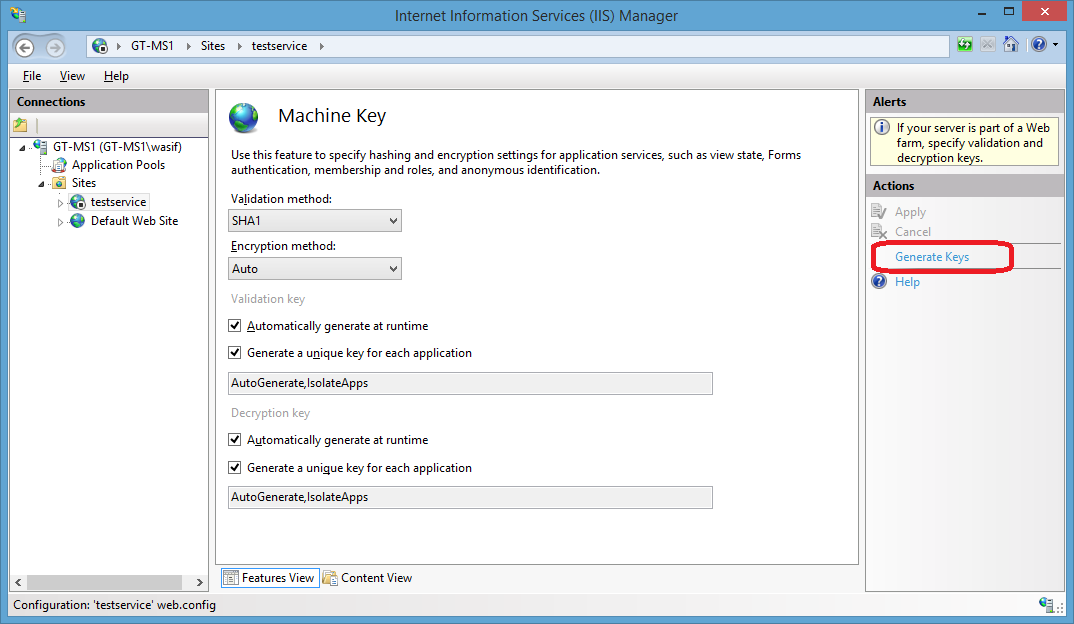Click the Features View tab icon

click(x=231, y=578)
